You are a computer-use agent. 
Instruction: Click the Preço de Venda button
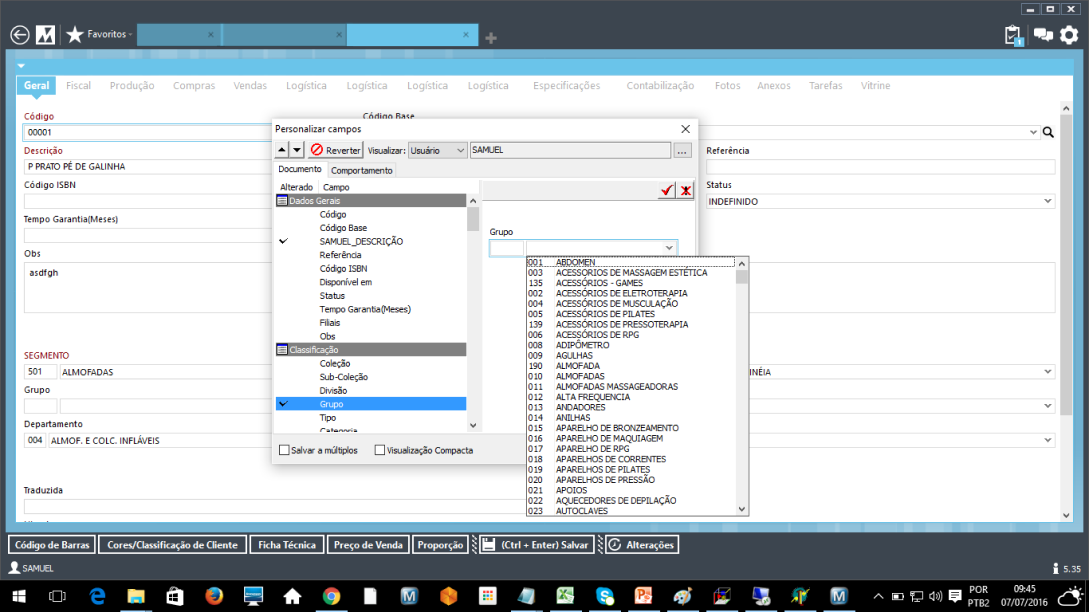[x=369, y=545]
